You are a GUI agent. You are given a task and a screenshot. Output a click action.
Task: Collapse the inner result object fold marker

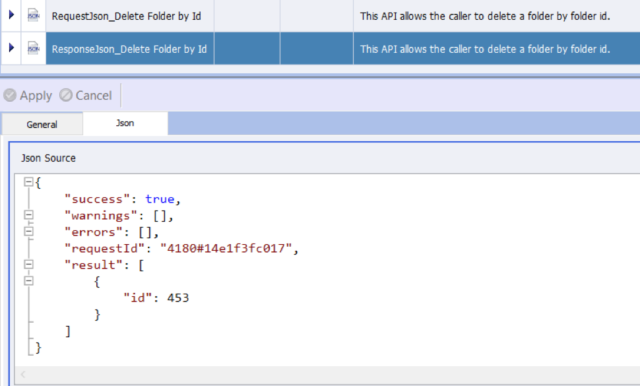pyautogui.click(x=28, y=281)
